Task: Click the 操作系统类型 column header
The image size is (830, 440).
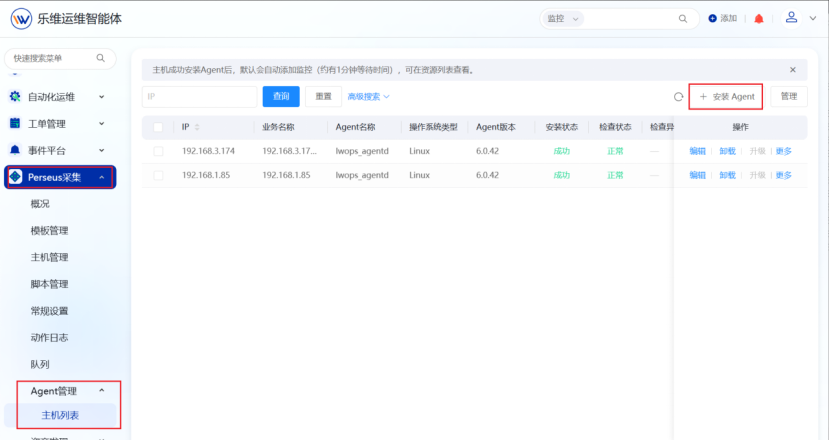Action: (433, 127)
